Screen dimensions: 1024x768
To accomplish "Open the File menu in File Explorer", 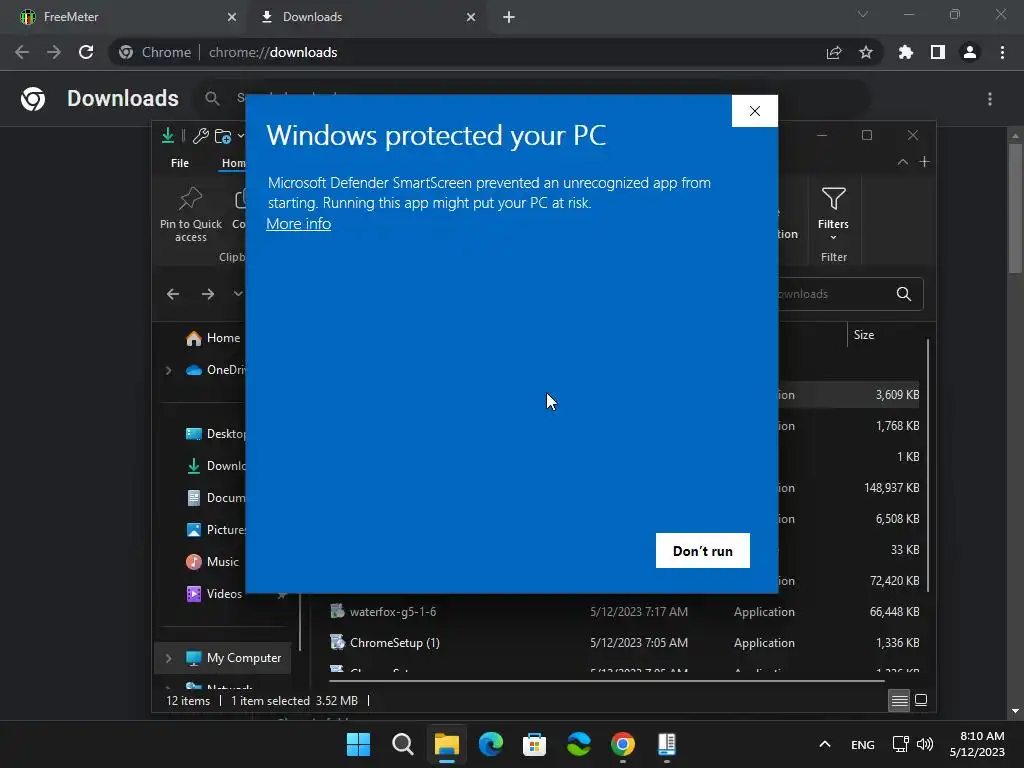I will coord(180,163).
